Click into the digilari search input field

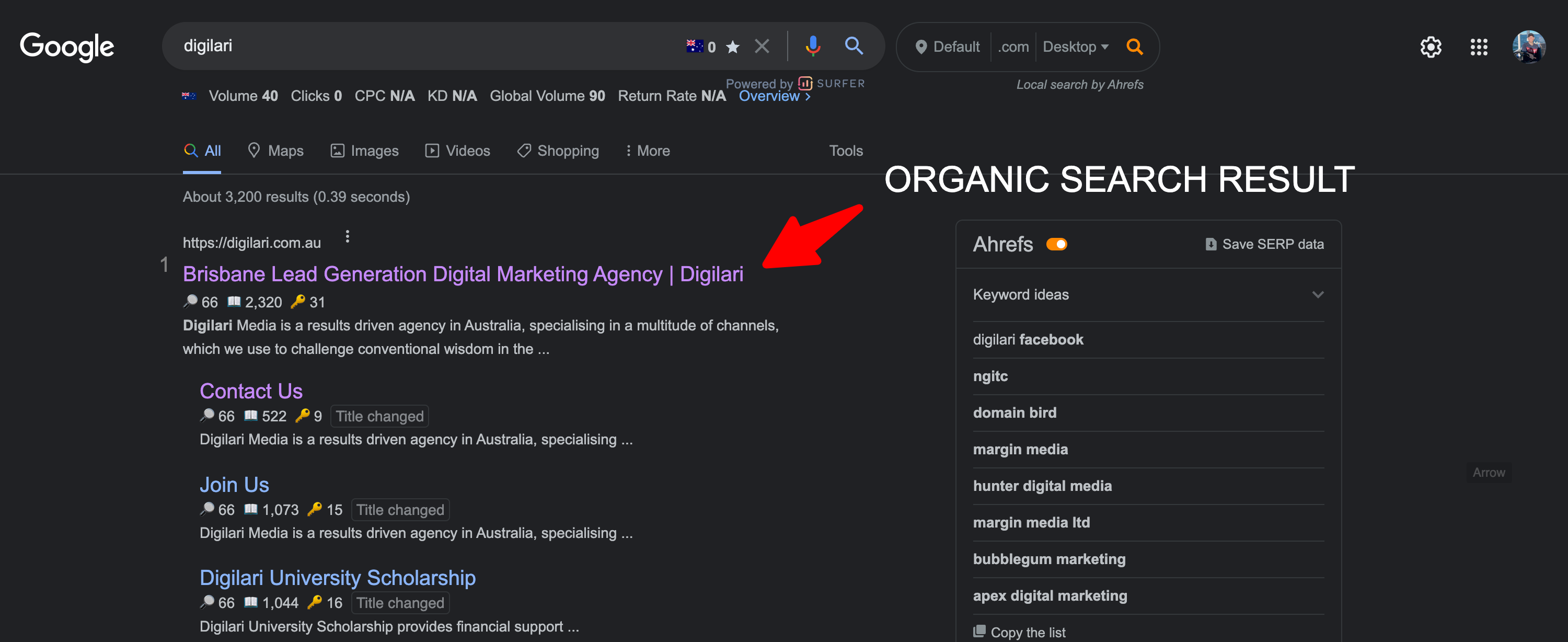click(426, 45)
